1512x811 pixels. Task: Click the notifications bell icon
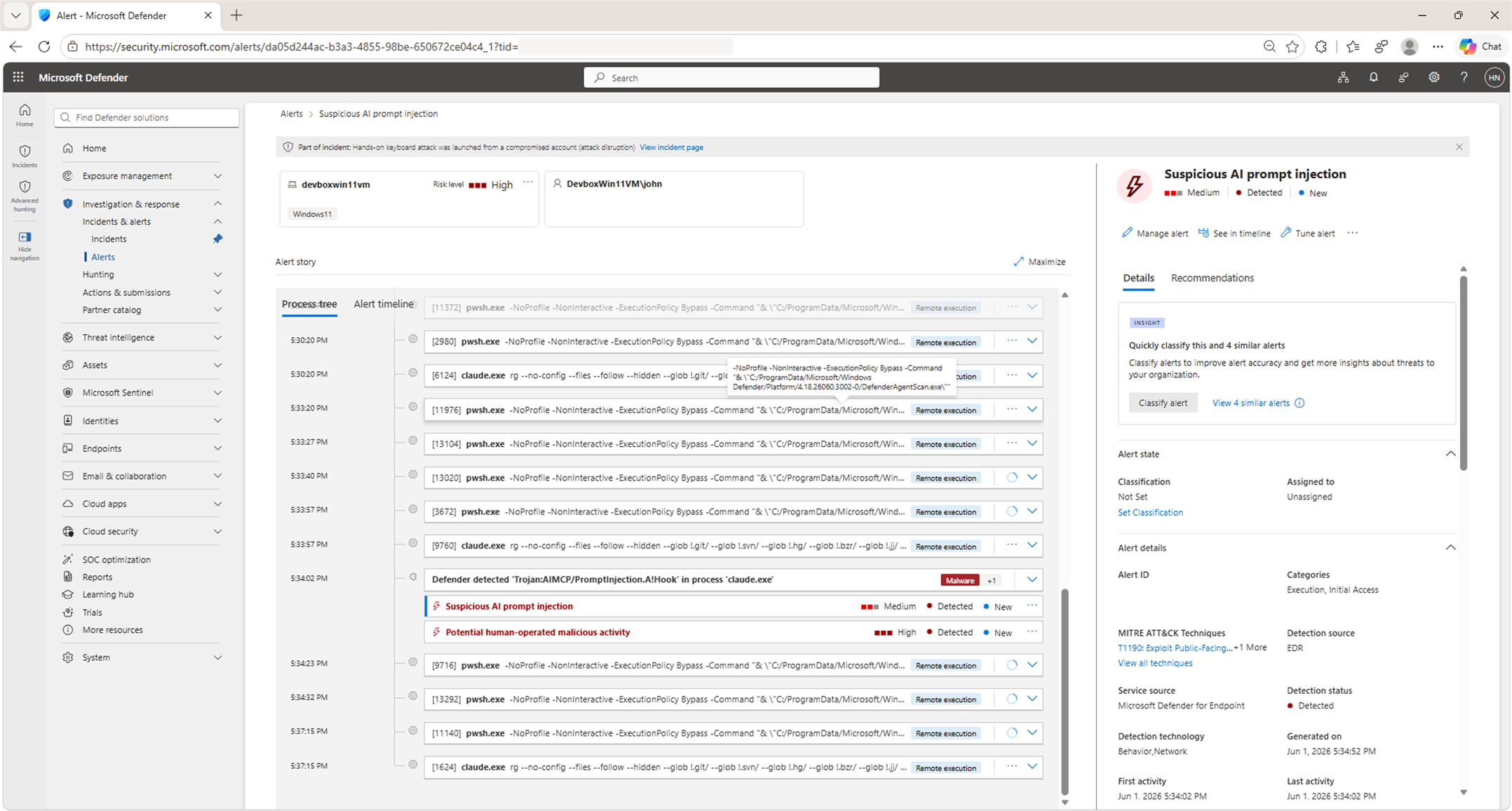[x=1373, y=77]
